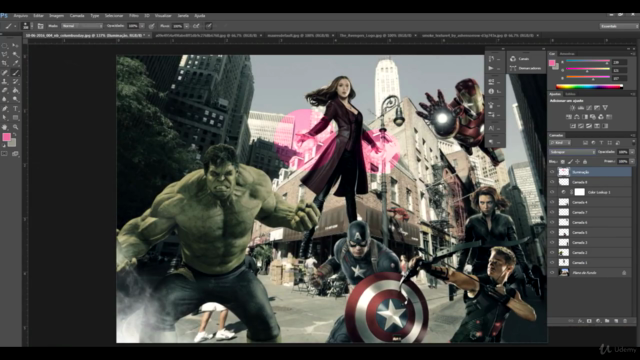Viewport: 640px width, 360px height.
Task: Open the layer blending mode dropdown
Action: (x=572, y=152)
